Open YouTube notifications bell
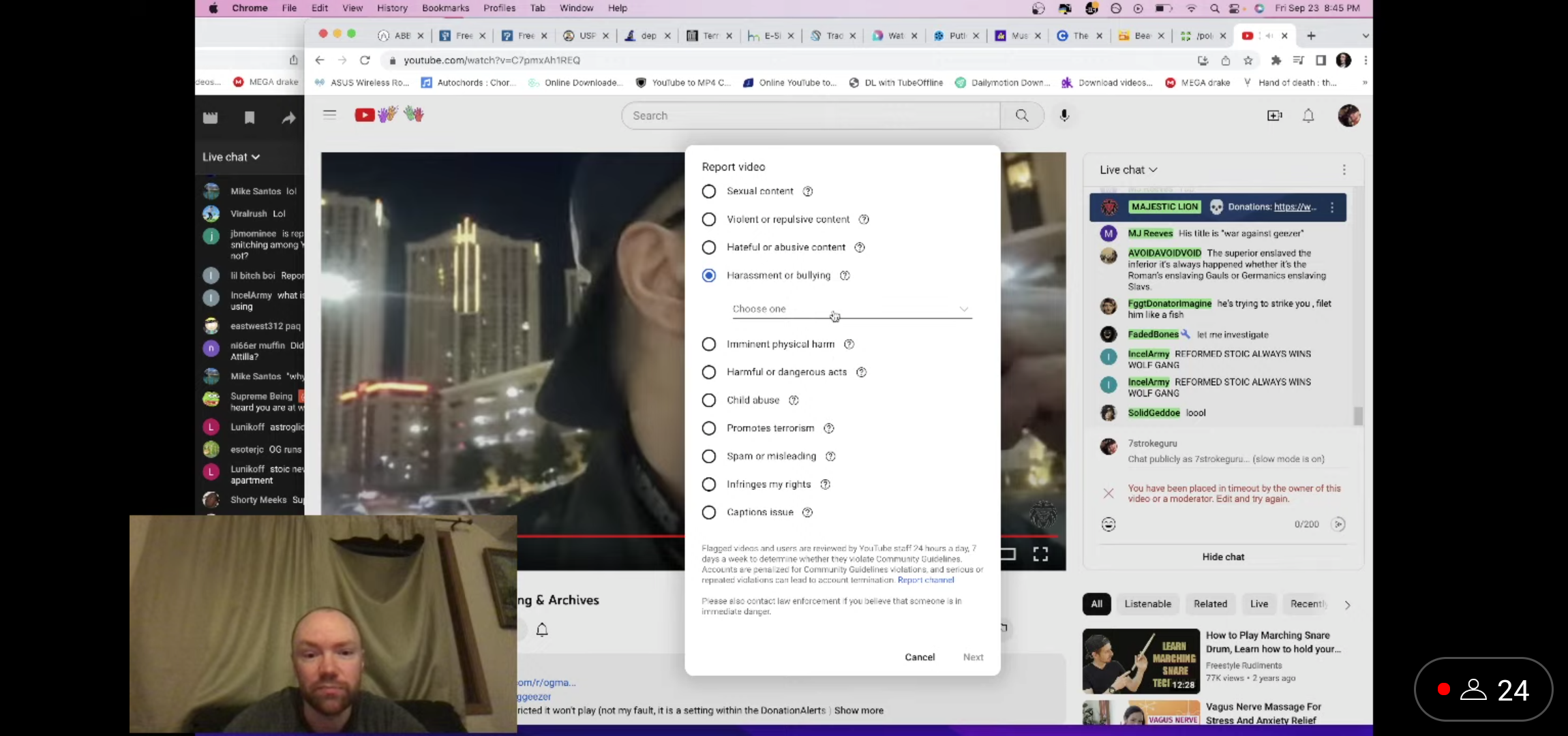 point(1308,116)
